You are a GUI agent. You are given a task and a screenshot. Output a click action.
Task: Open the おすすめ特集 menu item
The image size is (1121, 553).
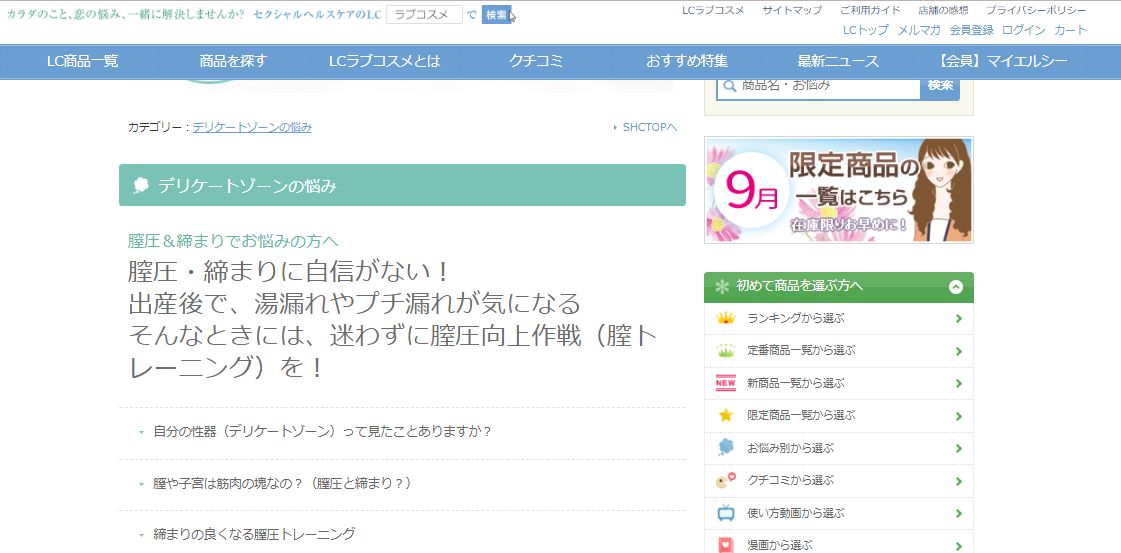coord(686,61)
